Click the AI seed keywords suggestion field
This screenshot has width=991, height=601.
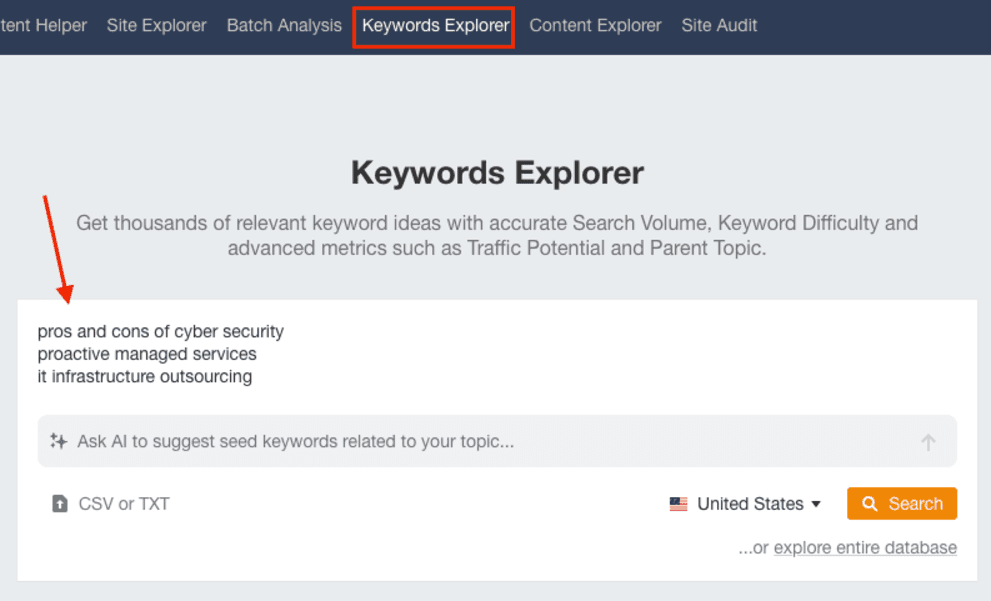pyautogui.click(x=400, y=441)
